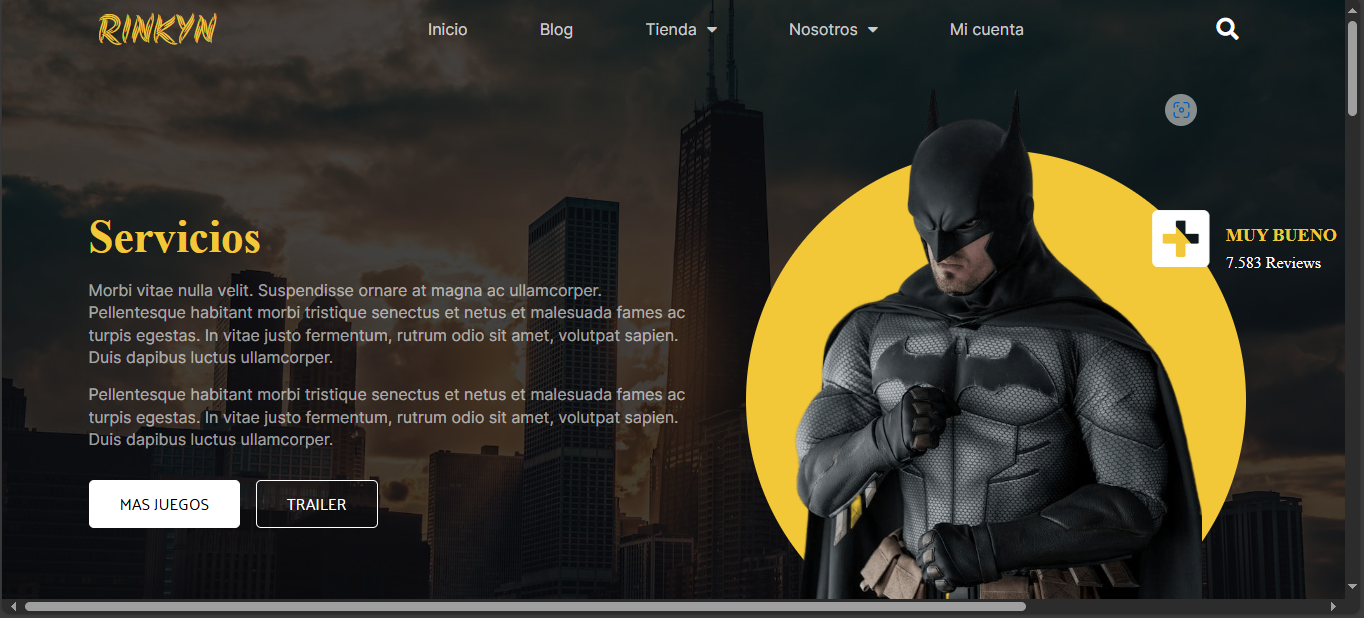Expand the Nosotros dropdown arrow
This screenshot has width=1364, height=618.
click(873, 30)
